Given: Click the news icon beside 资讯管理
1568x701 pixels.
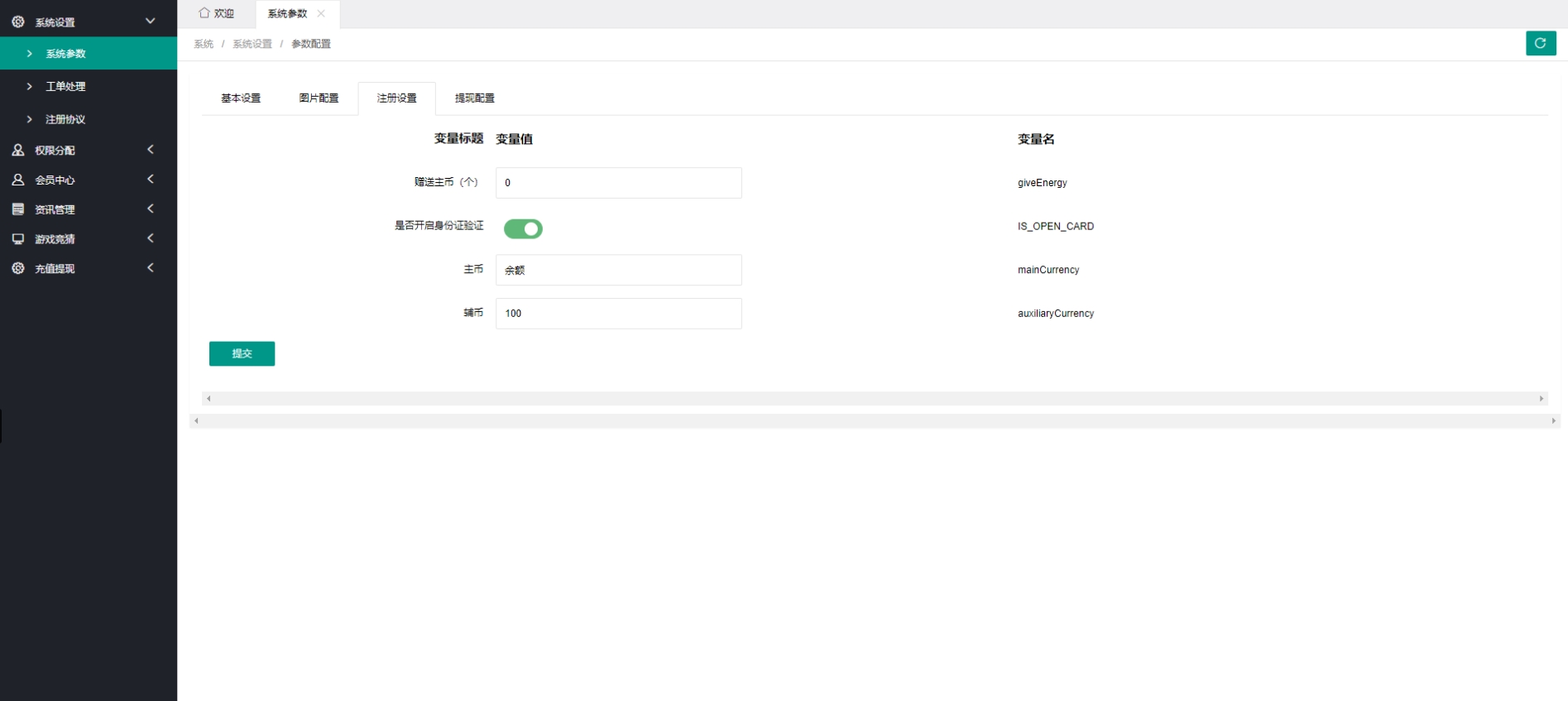Looking at the screenshot, I should point(18,209).
